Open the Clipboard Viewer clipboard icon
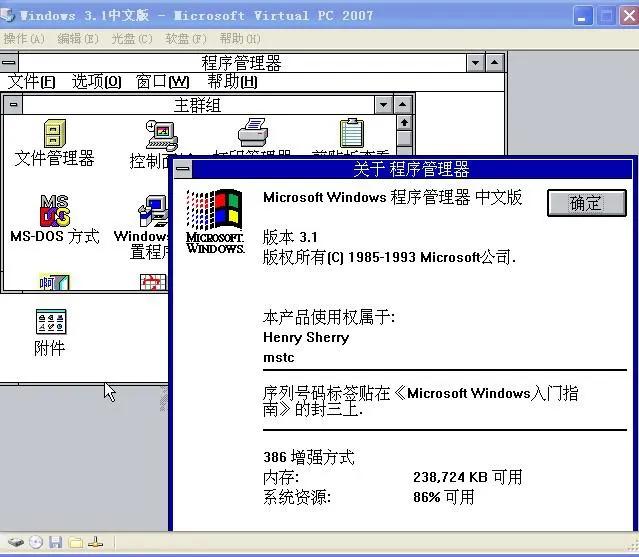 (351, 132)
